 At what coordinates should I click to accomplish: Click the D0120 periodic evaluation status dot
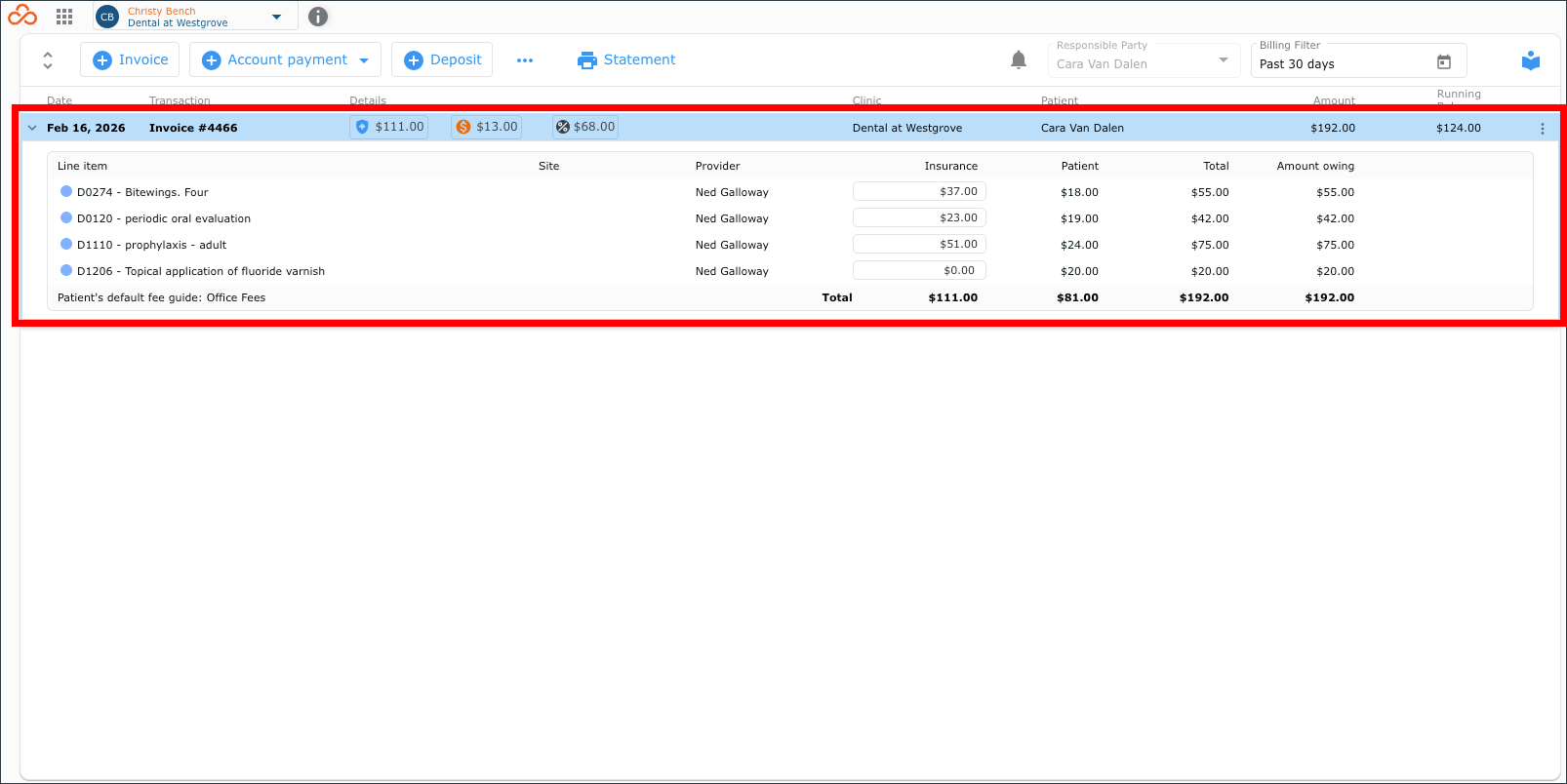point(66,217)
